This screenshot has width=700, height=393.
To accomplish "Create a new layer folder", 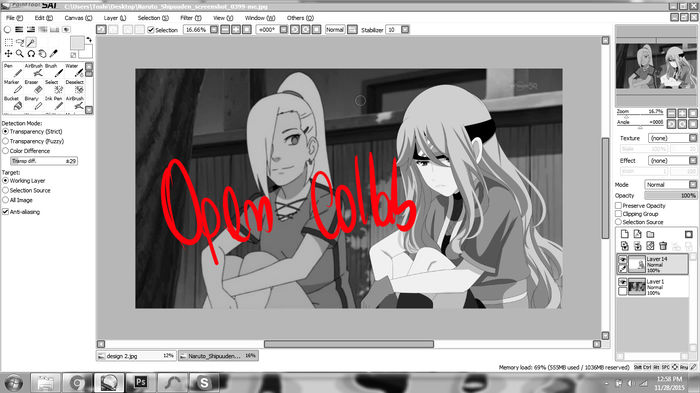I will (x=650, y=234).
